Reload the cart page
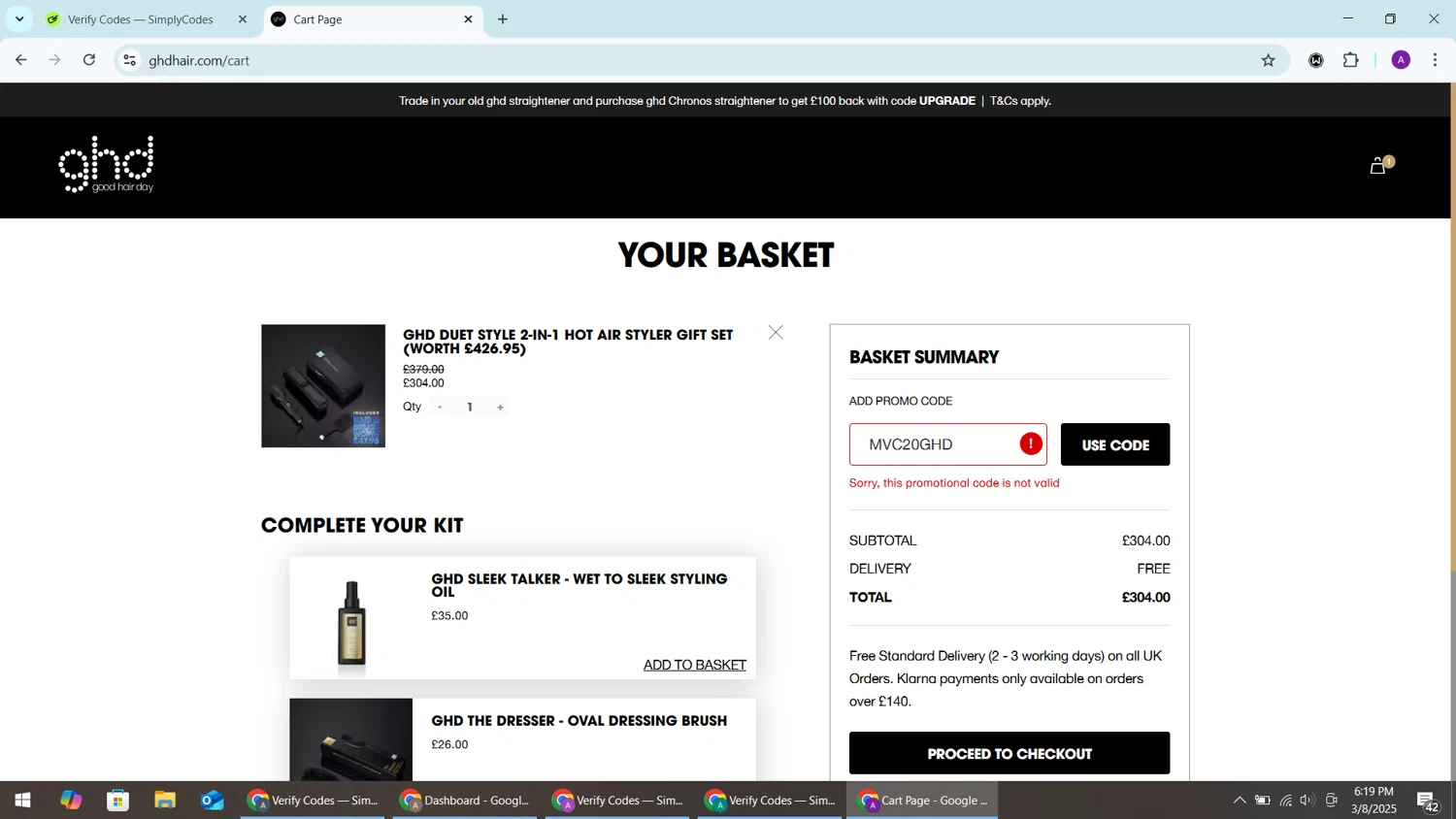This screenshot has height=819, width=1456. [89, 60]
